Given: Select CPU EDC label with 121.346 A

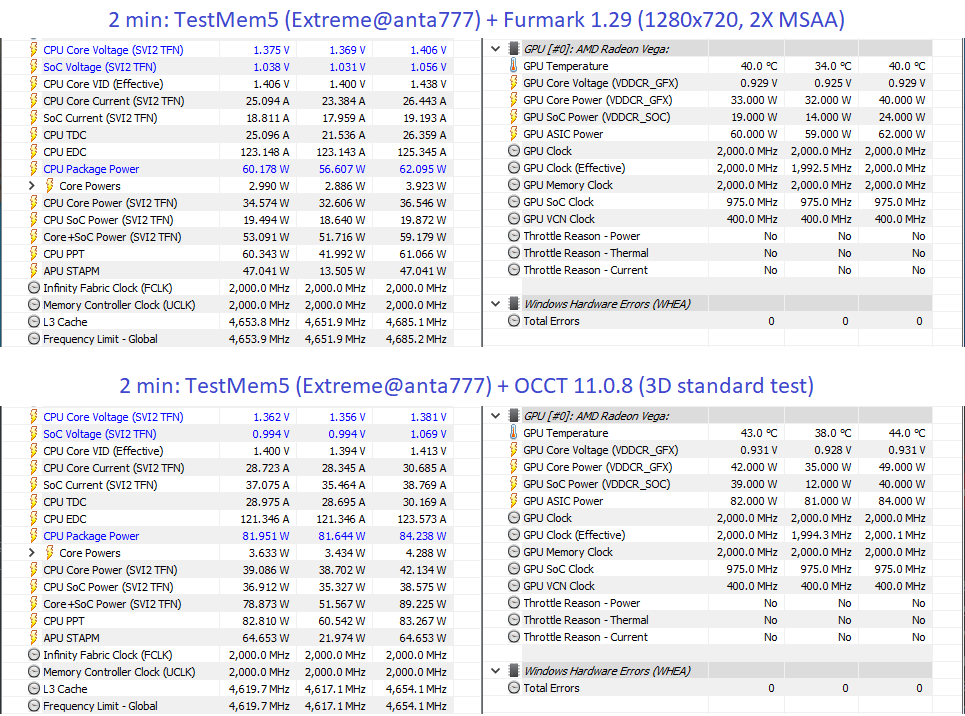Looking at the screenshot, I should coord(65,519).
